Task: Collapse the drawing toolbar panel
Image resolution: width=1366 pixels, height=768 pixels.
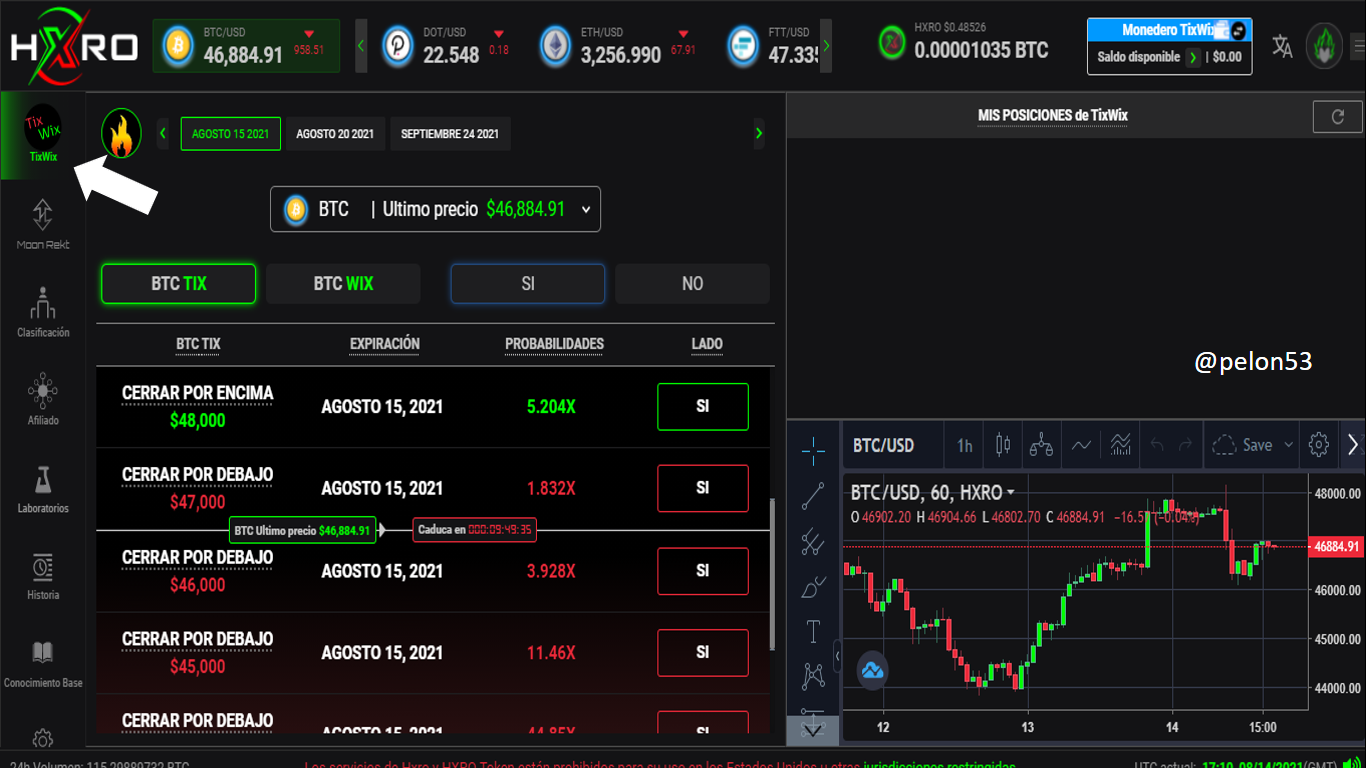Action: (837, 656)
